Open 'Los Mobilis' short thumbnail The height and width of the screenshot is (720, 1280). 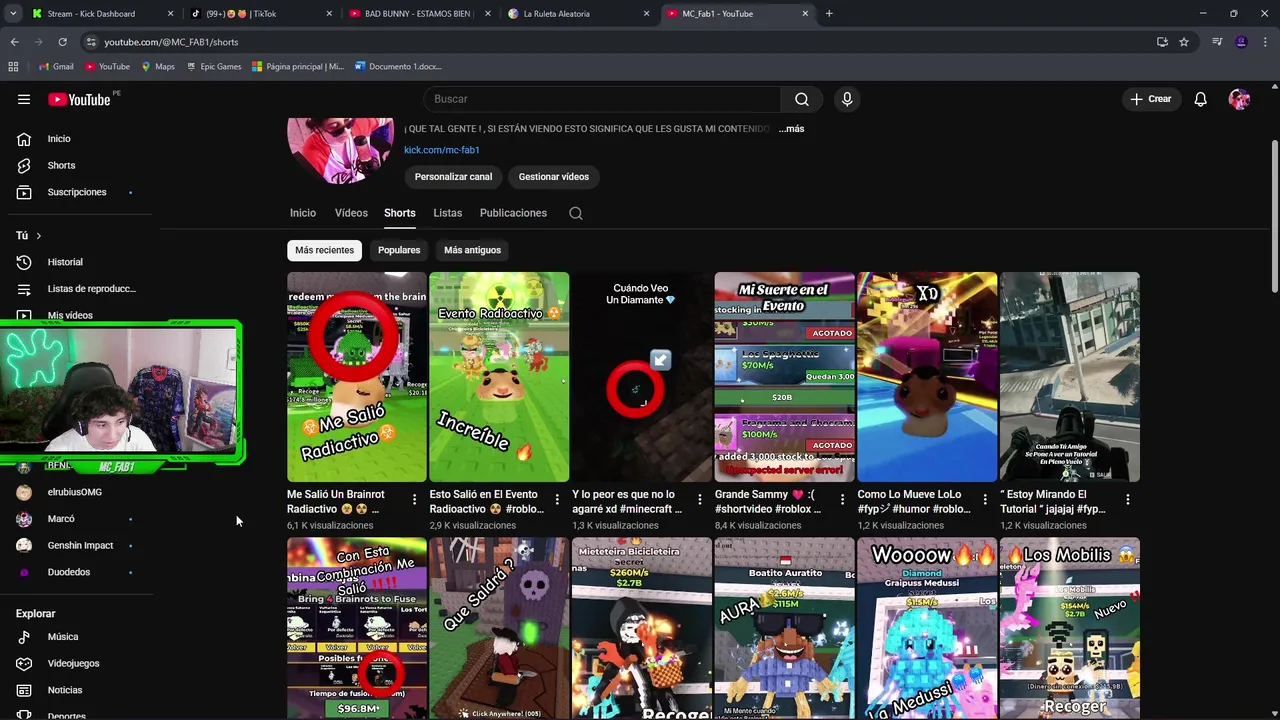coord(1070,628)
